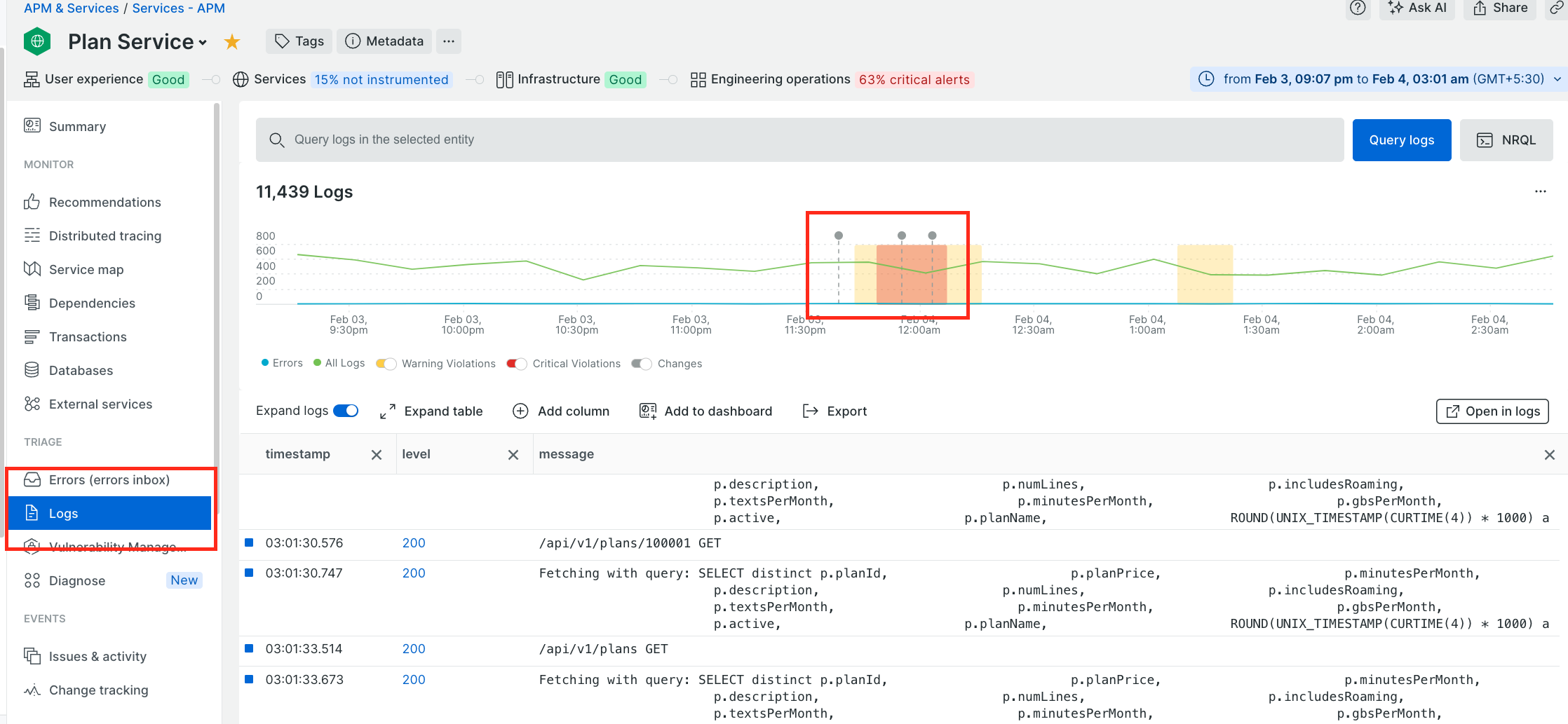Click the Distributed tracing icon

point(32,235)
